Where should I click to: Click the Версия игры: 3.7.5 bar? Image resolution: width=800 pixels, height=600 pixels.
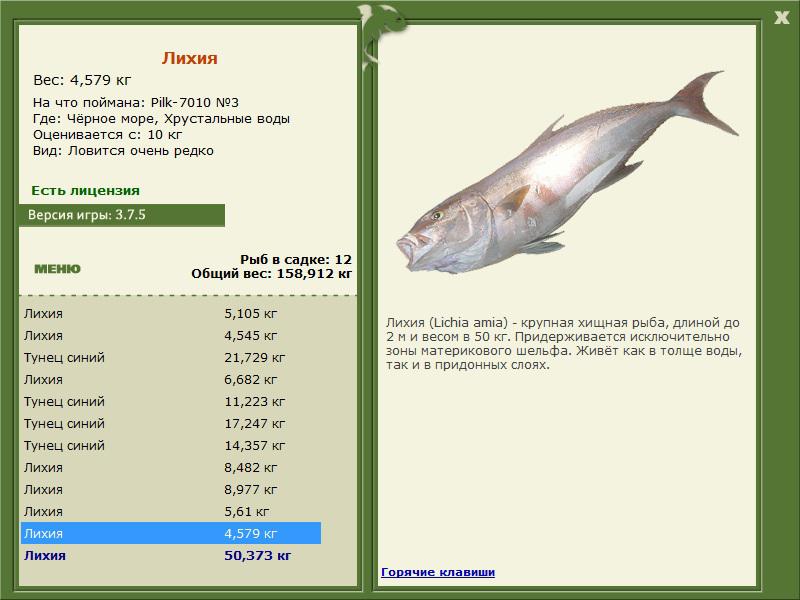point(122,215)
